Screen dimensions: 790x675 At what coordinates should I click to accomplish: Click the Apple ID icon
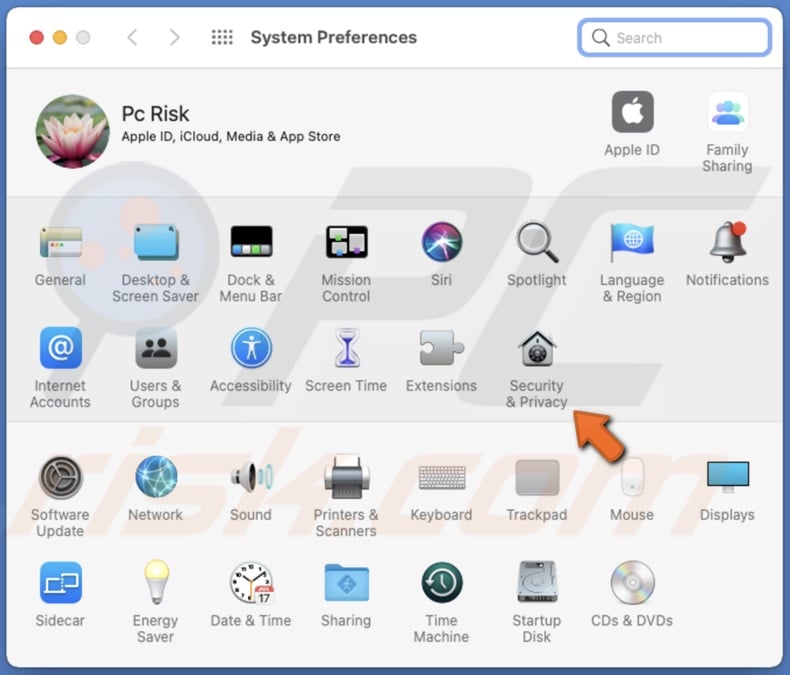pos(632,113)
